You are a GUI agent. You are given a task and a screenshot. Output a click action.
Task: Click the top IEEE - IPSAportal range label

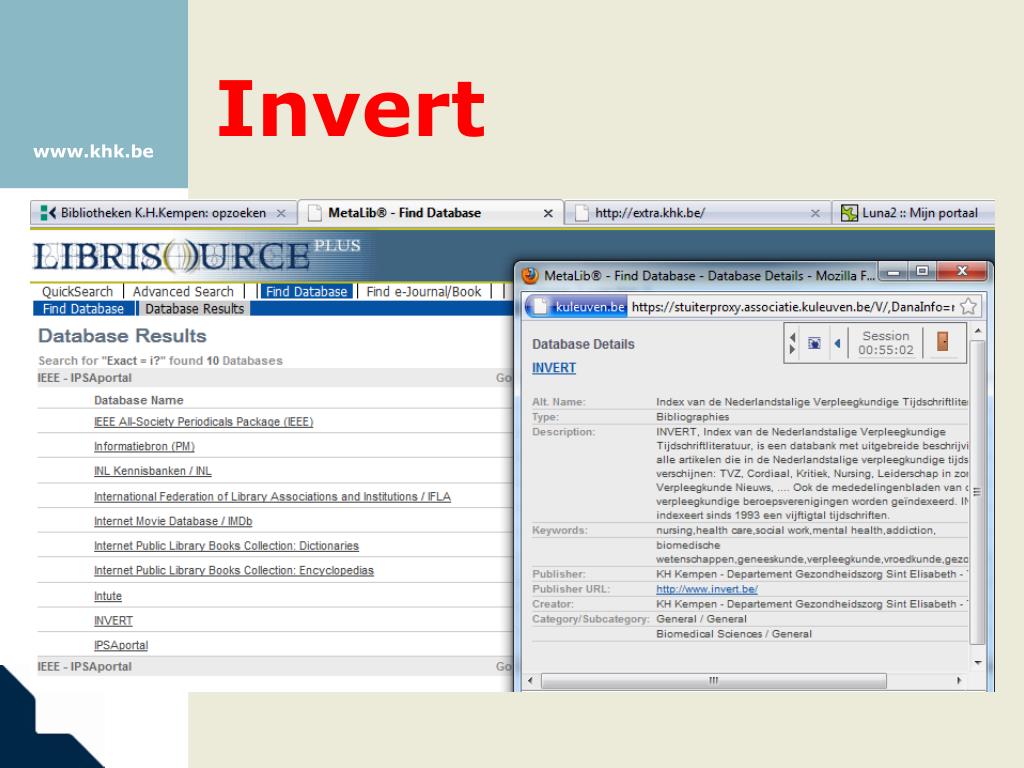tap(84, 378)
